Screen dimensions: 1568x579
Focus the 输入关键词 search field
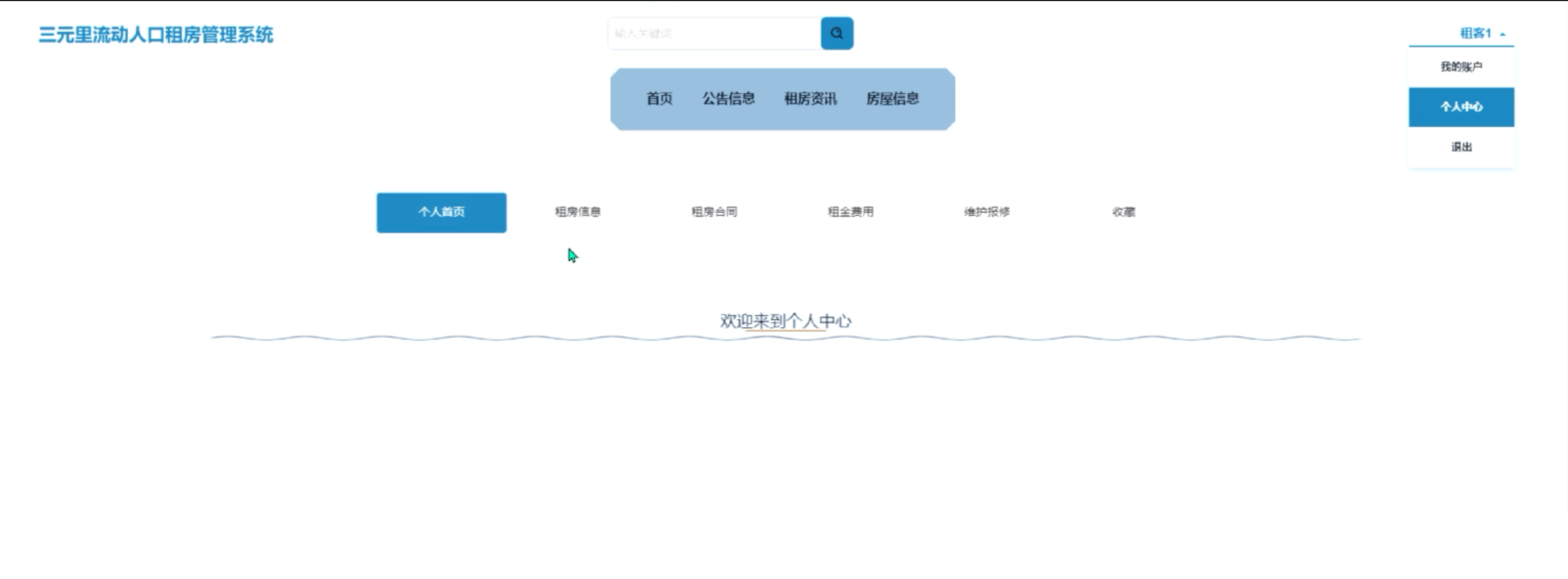(x=713, y=33)
